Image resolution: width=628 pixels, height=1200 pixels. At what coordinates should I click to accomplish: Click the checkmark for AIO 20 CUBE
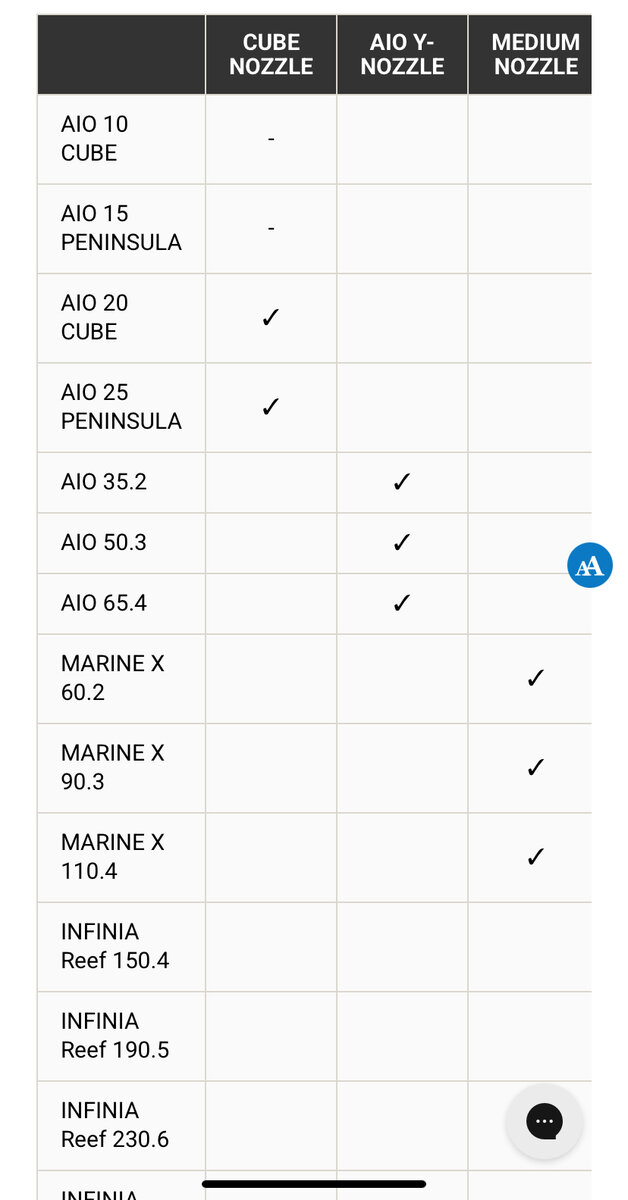pos(270,318)
